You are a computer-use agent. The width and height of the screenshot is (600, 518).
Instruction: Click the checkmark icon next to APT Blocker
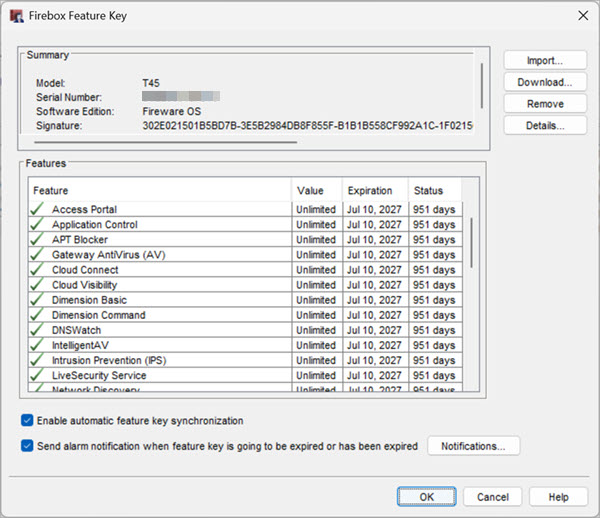[38, 240]
